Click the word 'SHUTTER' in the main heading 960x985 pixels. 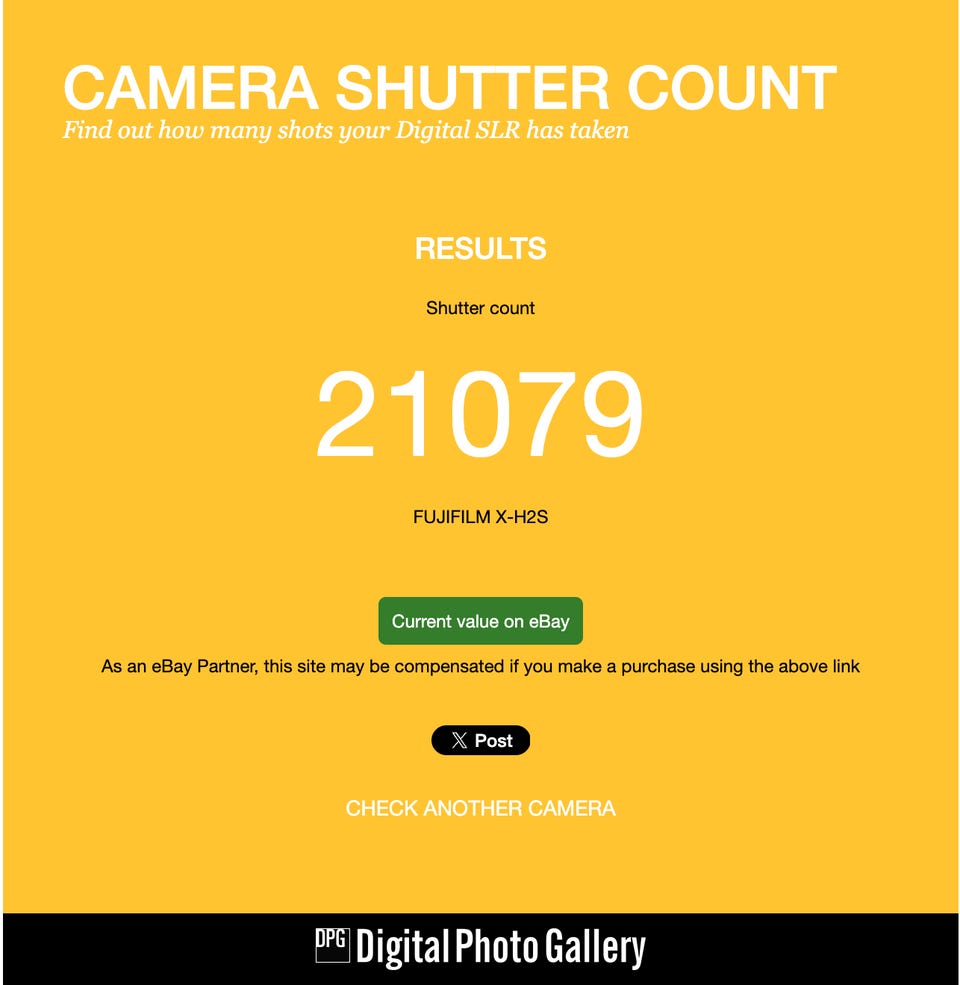[472, 87]
